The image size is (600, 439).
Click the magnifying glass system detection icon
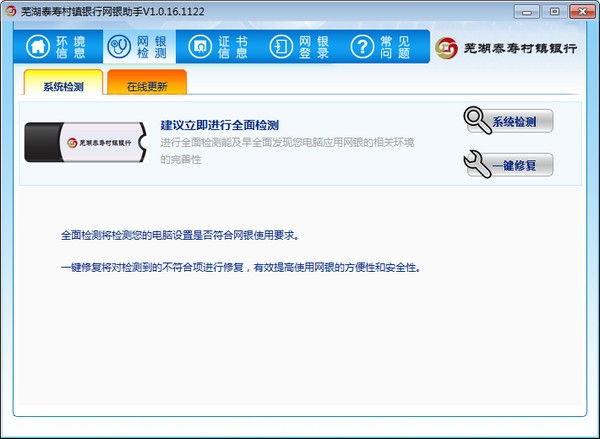477,120
